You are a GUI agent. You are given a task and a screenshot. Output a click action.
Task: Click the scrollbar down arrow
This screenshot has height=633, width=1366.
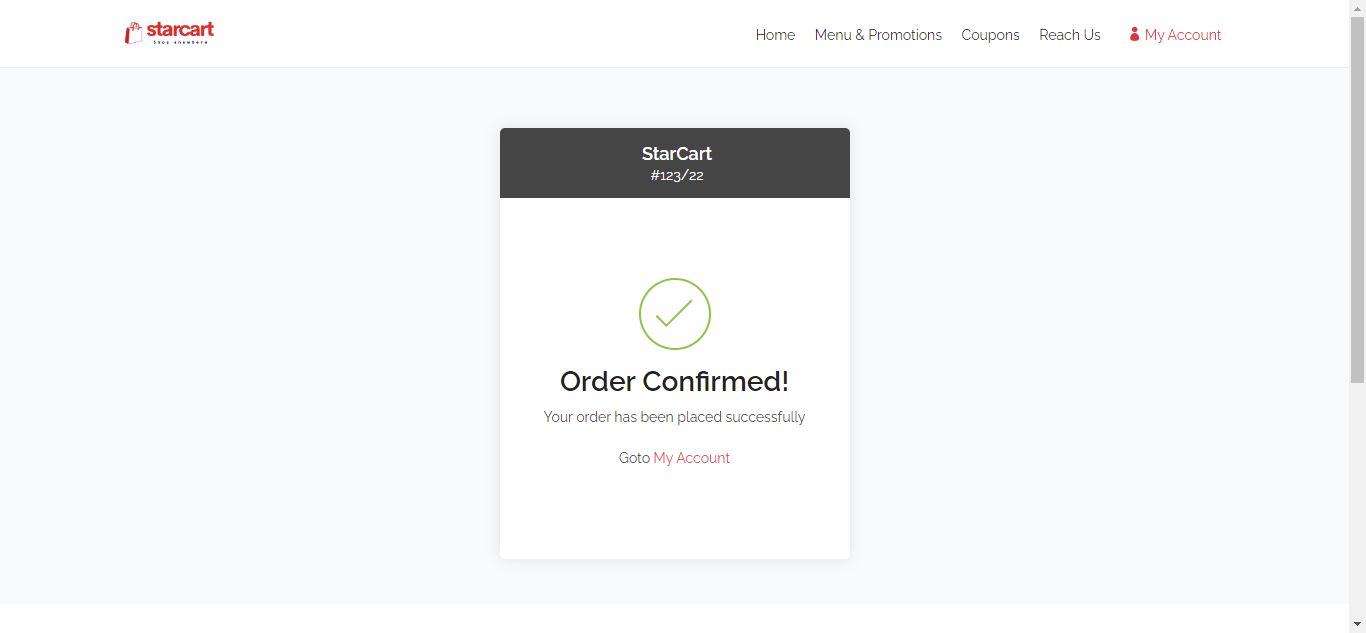click(x=1357, y=626)
